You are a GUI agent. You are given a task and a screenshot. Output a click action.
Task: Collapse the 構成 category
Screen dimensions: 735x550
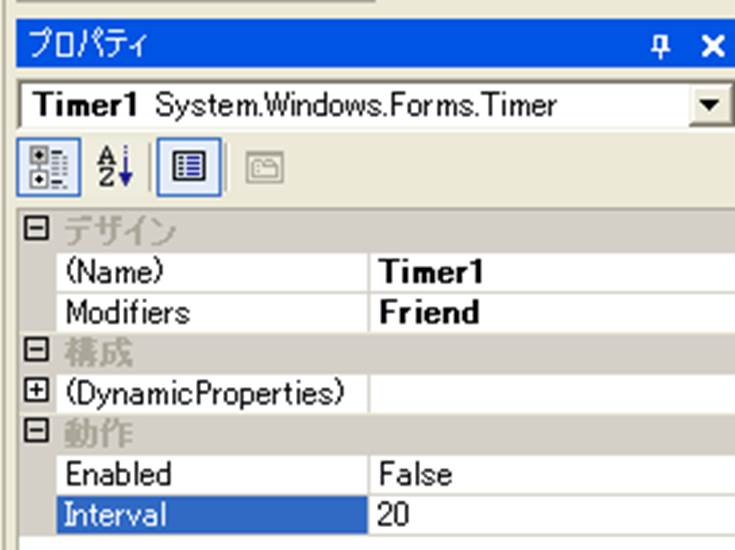(x=36, y=352)
